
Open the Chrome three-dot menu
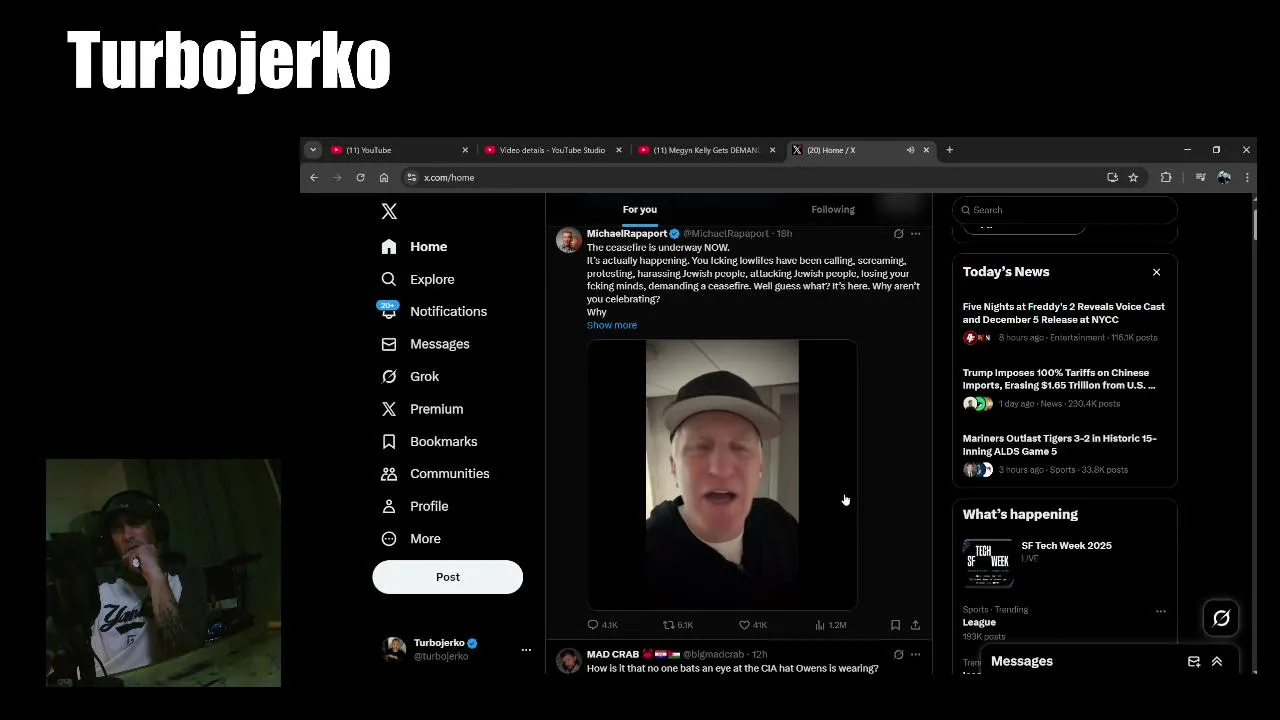pyautogui.click(x=1247, y=178)
